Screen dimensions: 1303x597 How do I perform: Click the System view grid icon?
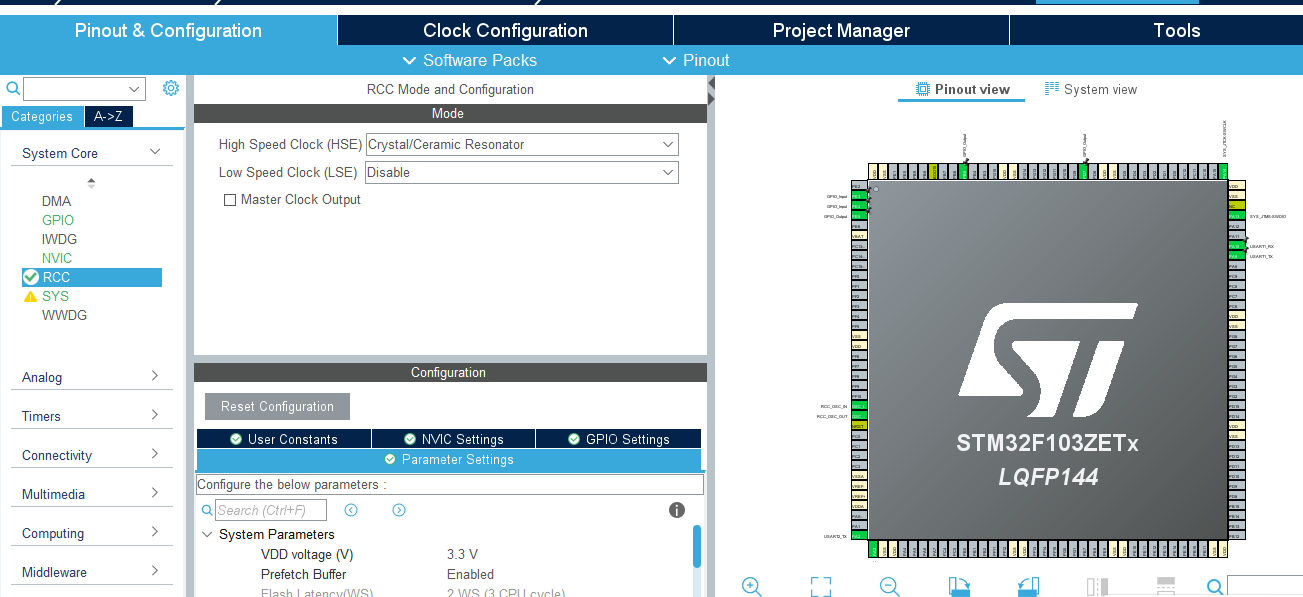(x=1052, y=89)
